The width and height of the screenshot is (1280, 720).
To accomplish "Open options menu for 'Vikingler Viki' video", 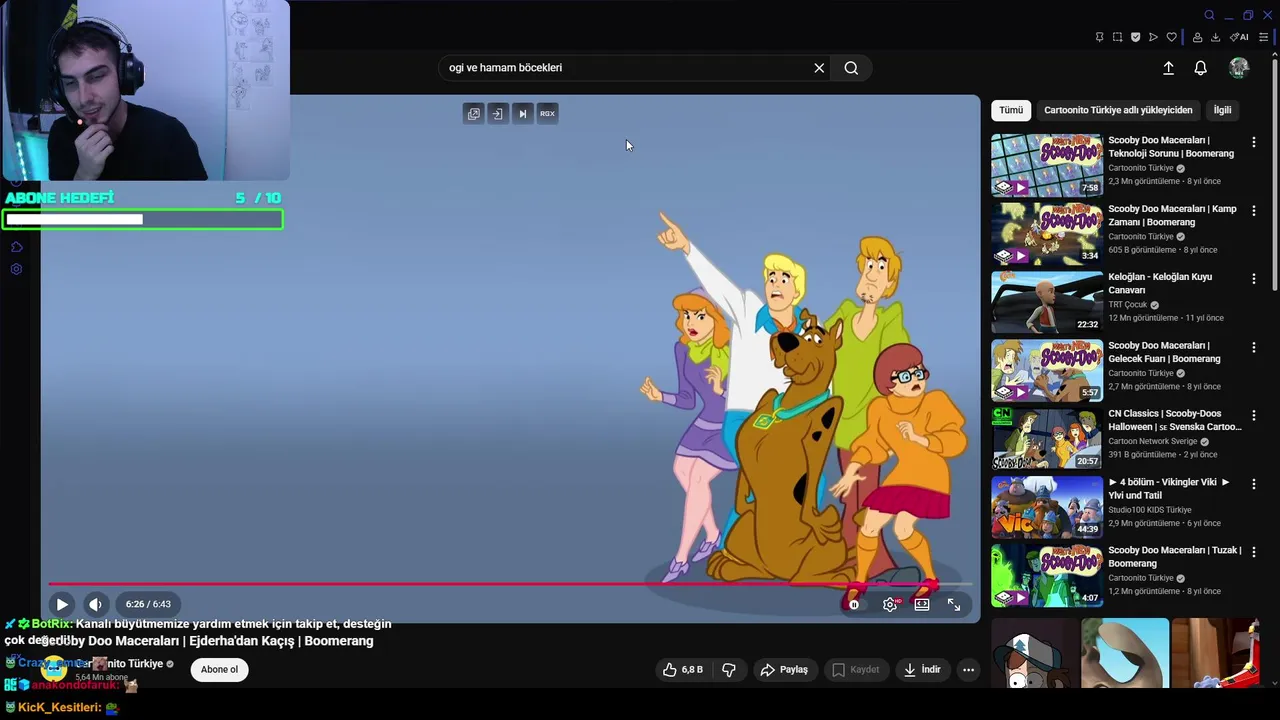I will click(x=1253, y=484).
